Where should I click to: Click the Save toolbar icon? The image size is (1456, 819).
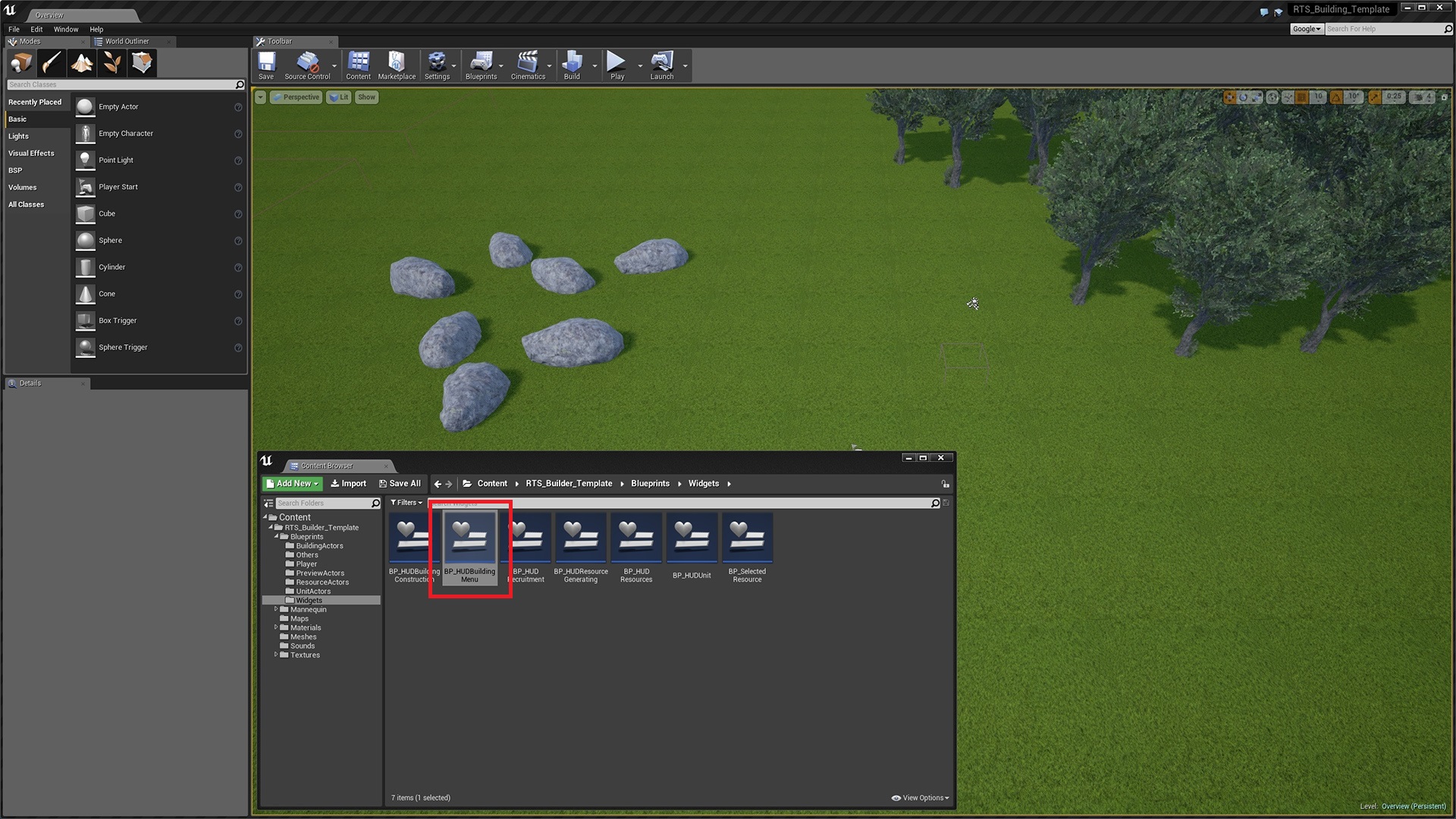266,64
